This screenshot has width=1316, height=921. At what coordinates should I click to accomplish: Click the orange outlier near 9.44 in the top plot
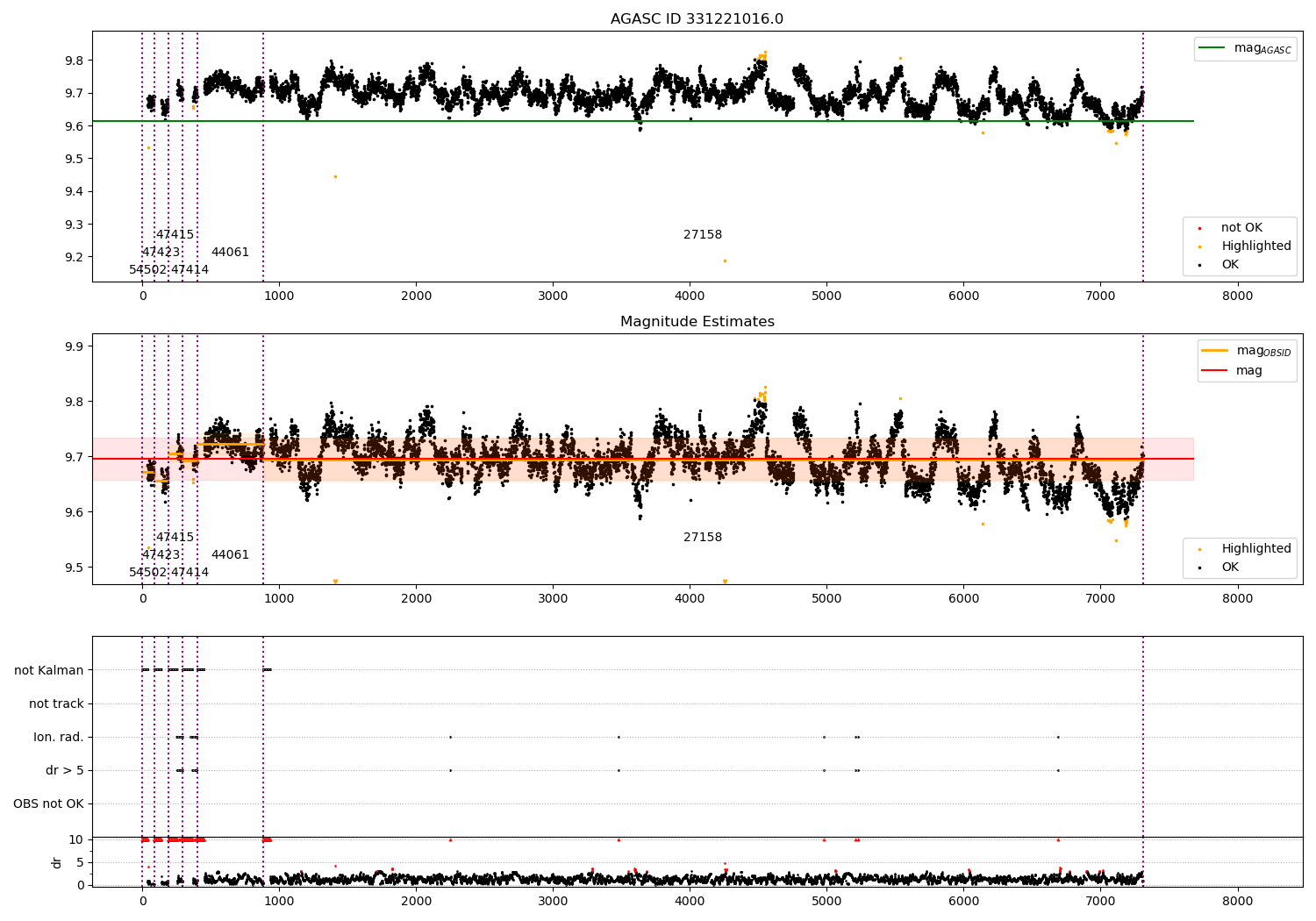(x=335, y=177)
